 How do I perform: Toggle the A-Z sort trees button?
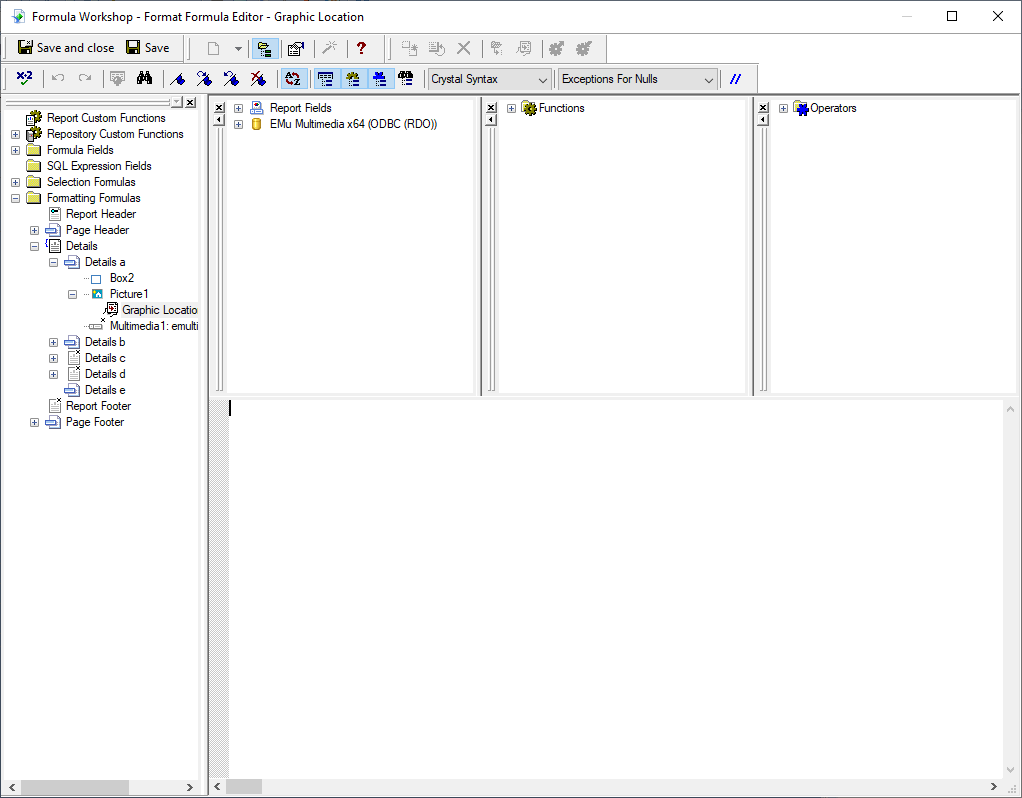[x=292, y=79]
